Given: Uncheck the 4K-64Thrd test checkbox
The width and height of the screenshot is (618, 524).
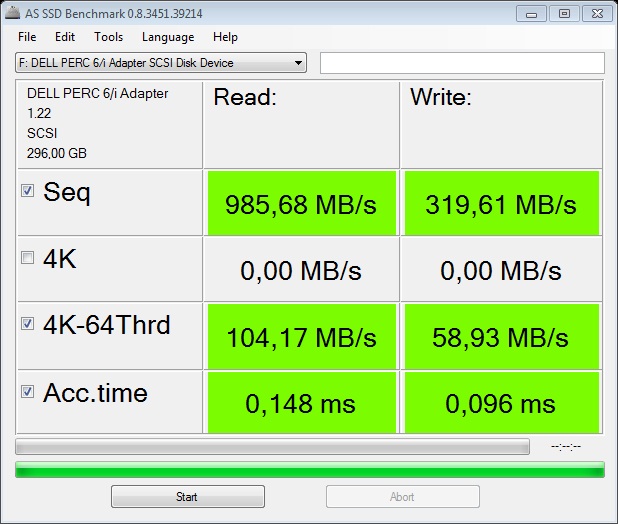Looking at the screenshot, I should [27, 324].
